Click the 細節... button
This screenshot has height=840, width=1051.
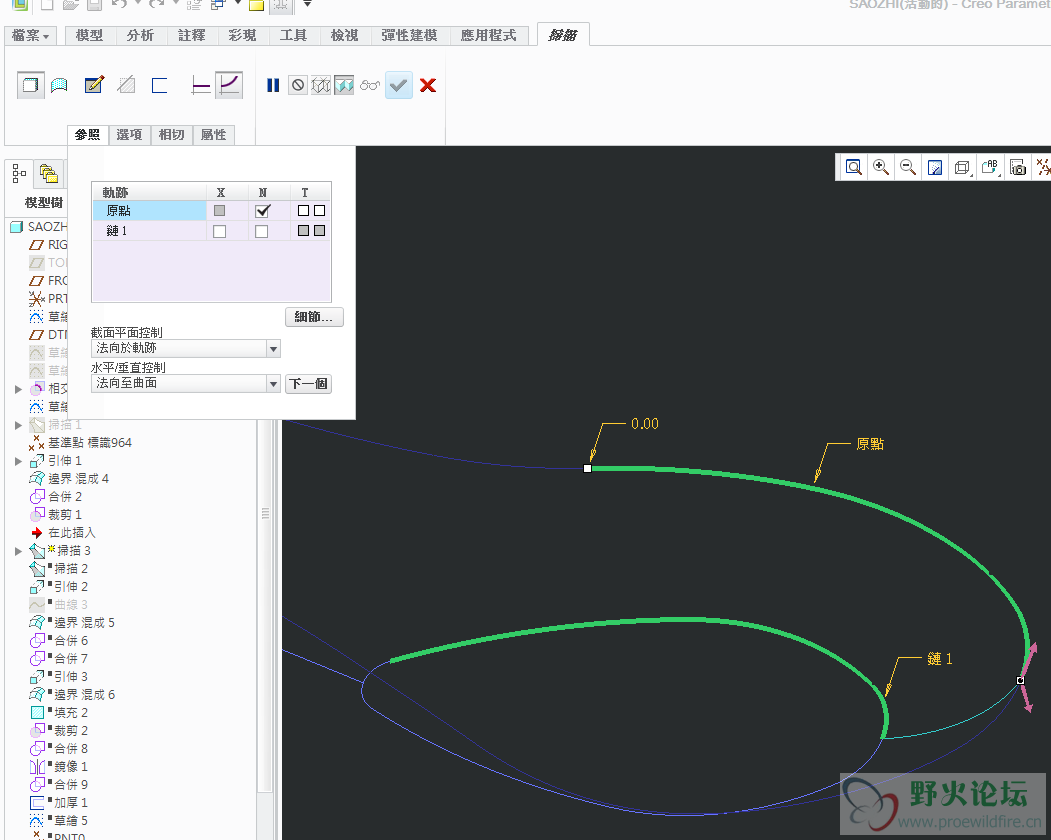[314, 317]
